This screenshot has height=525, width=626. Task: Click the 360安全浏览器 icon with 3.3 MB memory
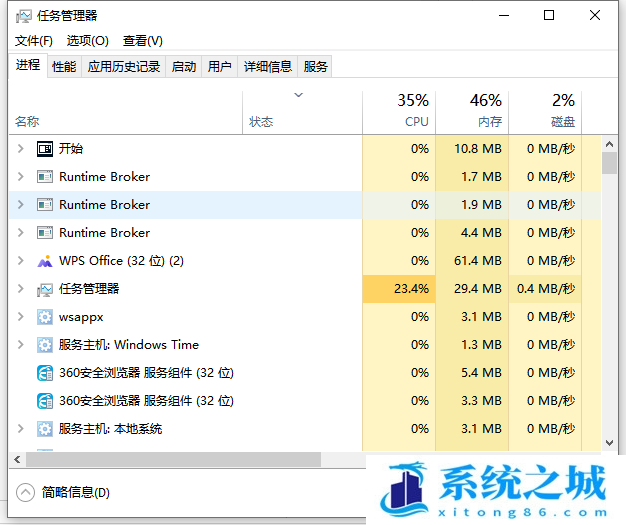(45, 401)
